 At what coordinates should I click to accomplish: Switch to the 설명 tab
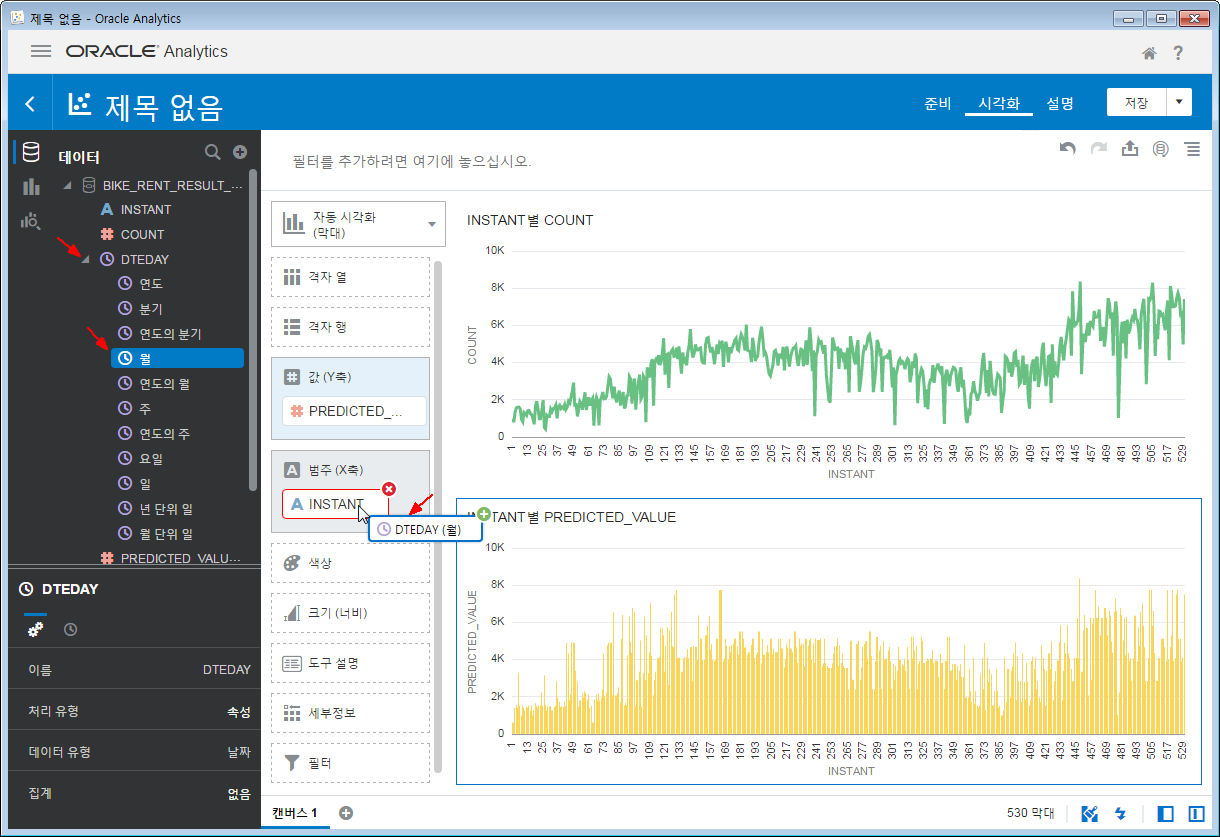tap(1060, 103)
